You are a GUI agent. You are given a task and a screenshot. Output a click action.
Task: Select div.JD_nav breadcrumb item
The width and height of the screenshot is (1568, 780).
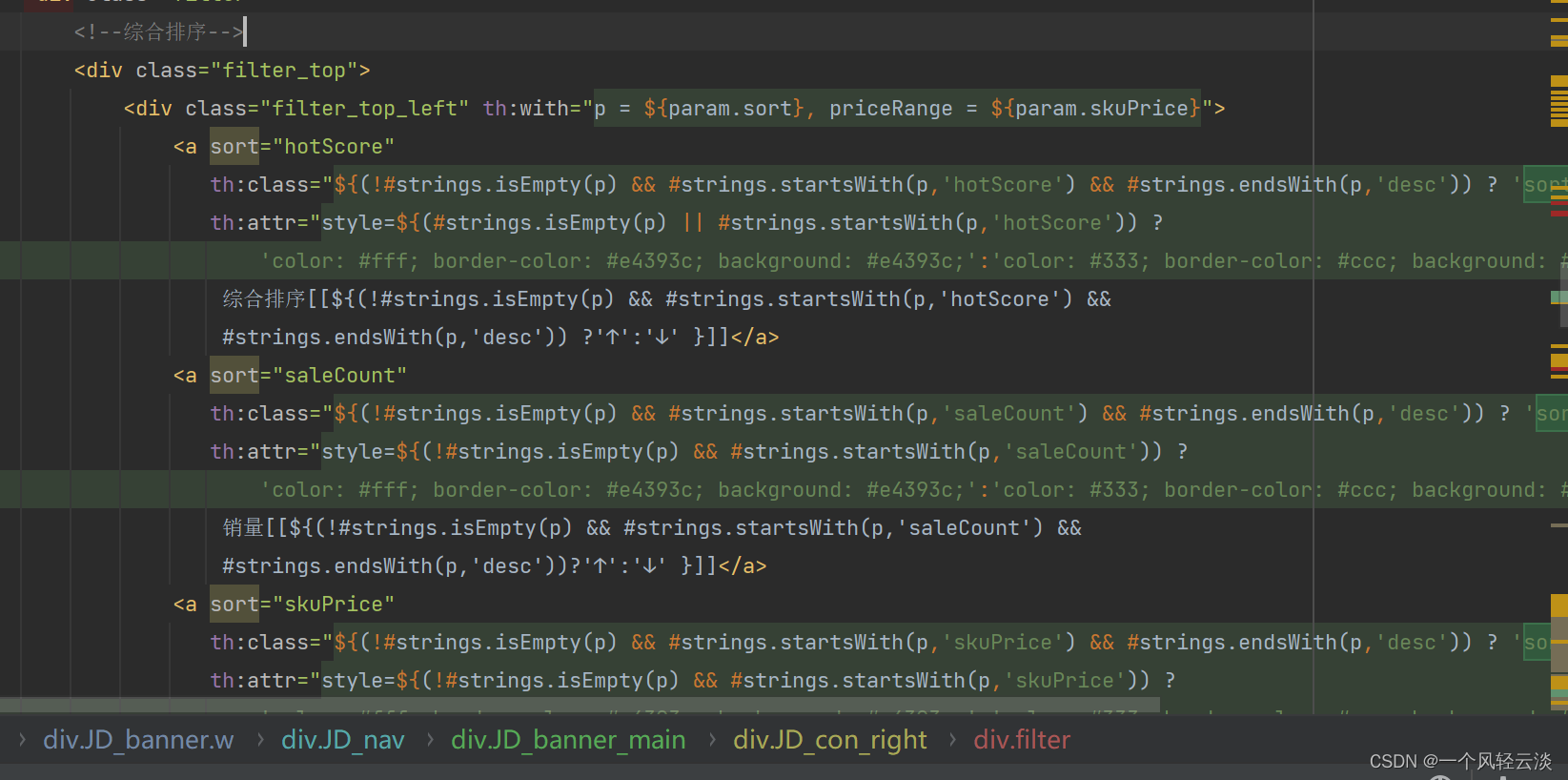point(343,740)
